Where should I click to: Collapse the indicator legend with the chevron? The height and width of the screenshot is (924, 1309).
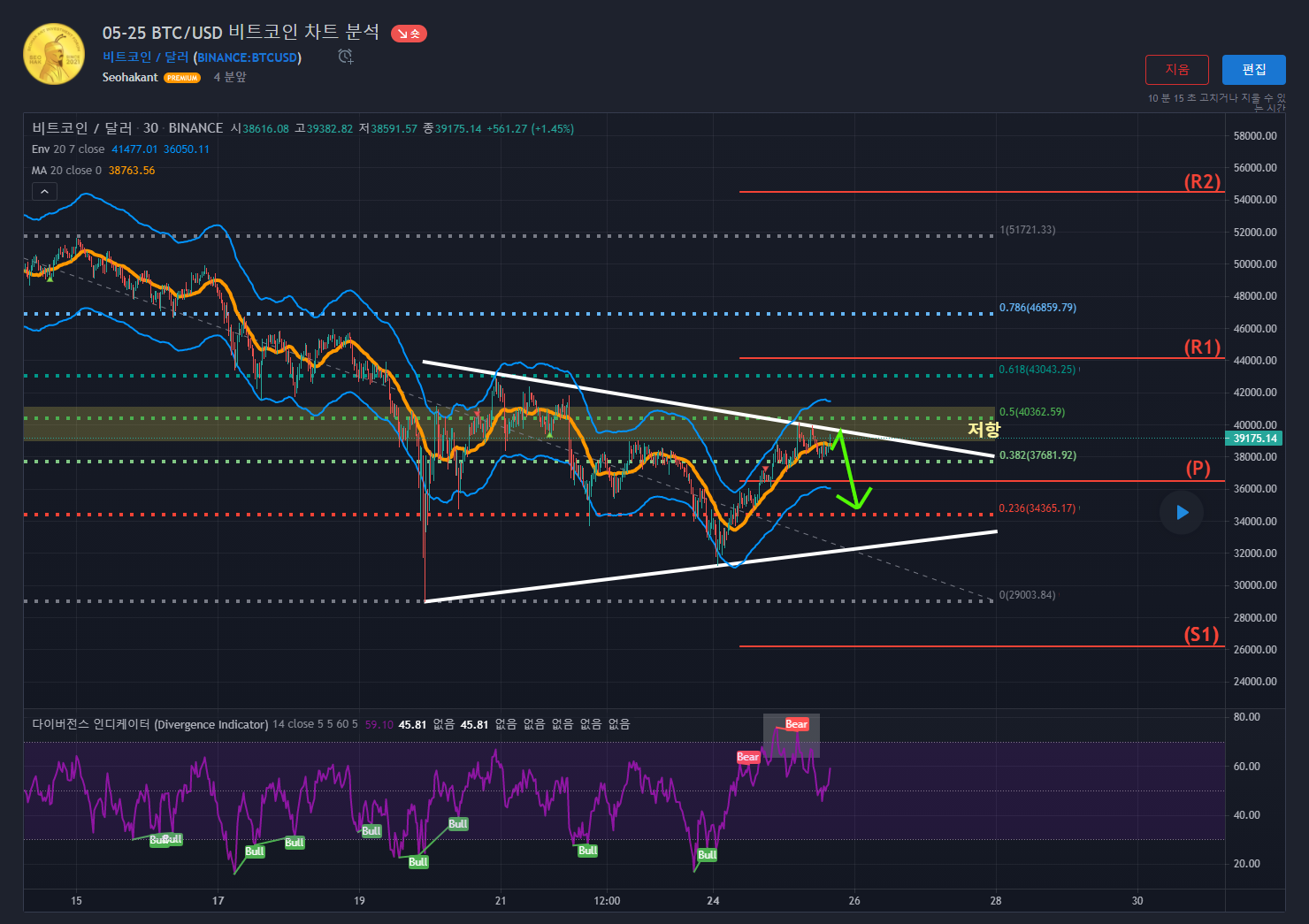44,192
